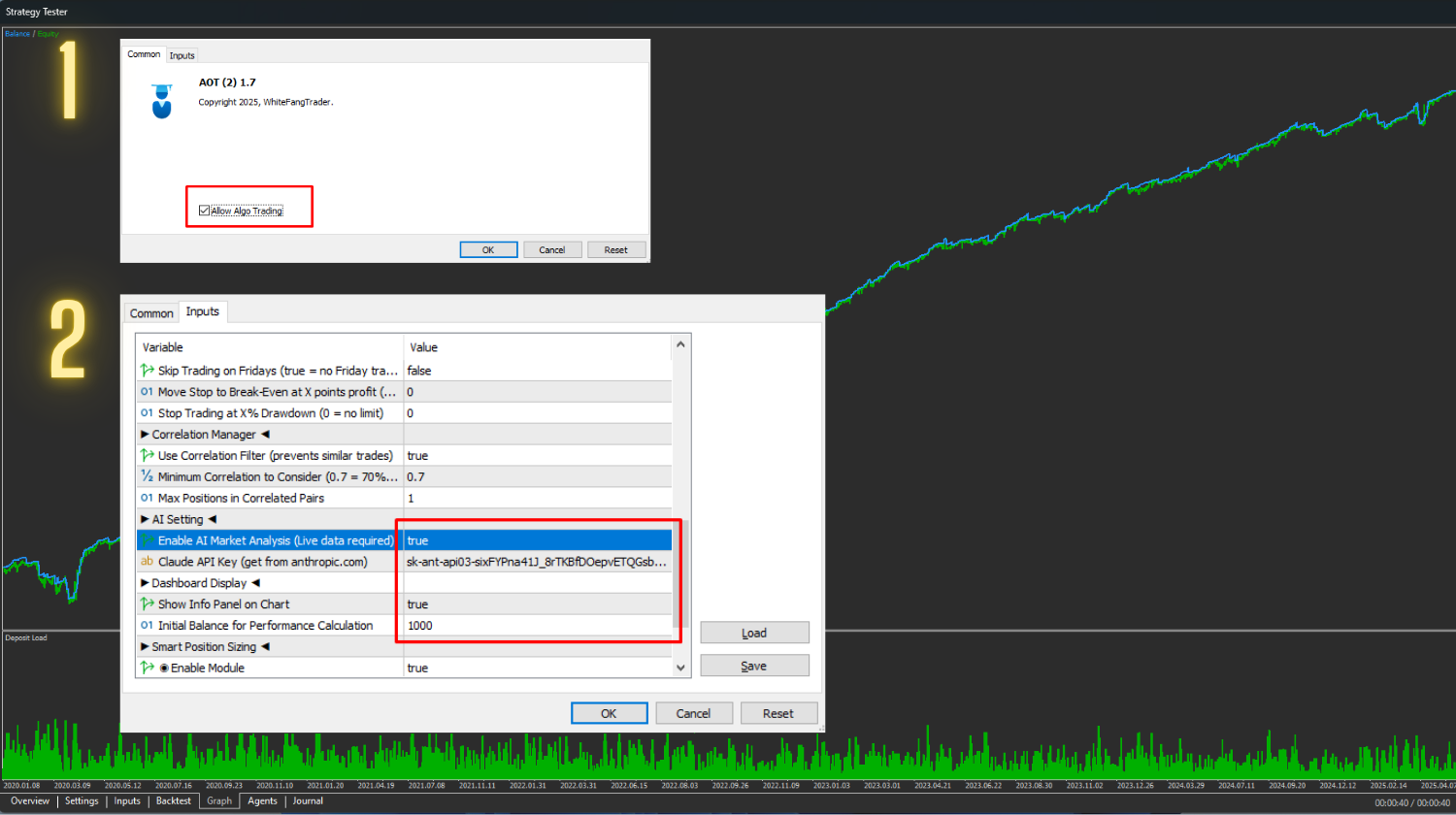Click the 0.7 value for Minimum Correlation
Image resolution: width=1456 pixels, height=815 pixels.
coord(538,476)
